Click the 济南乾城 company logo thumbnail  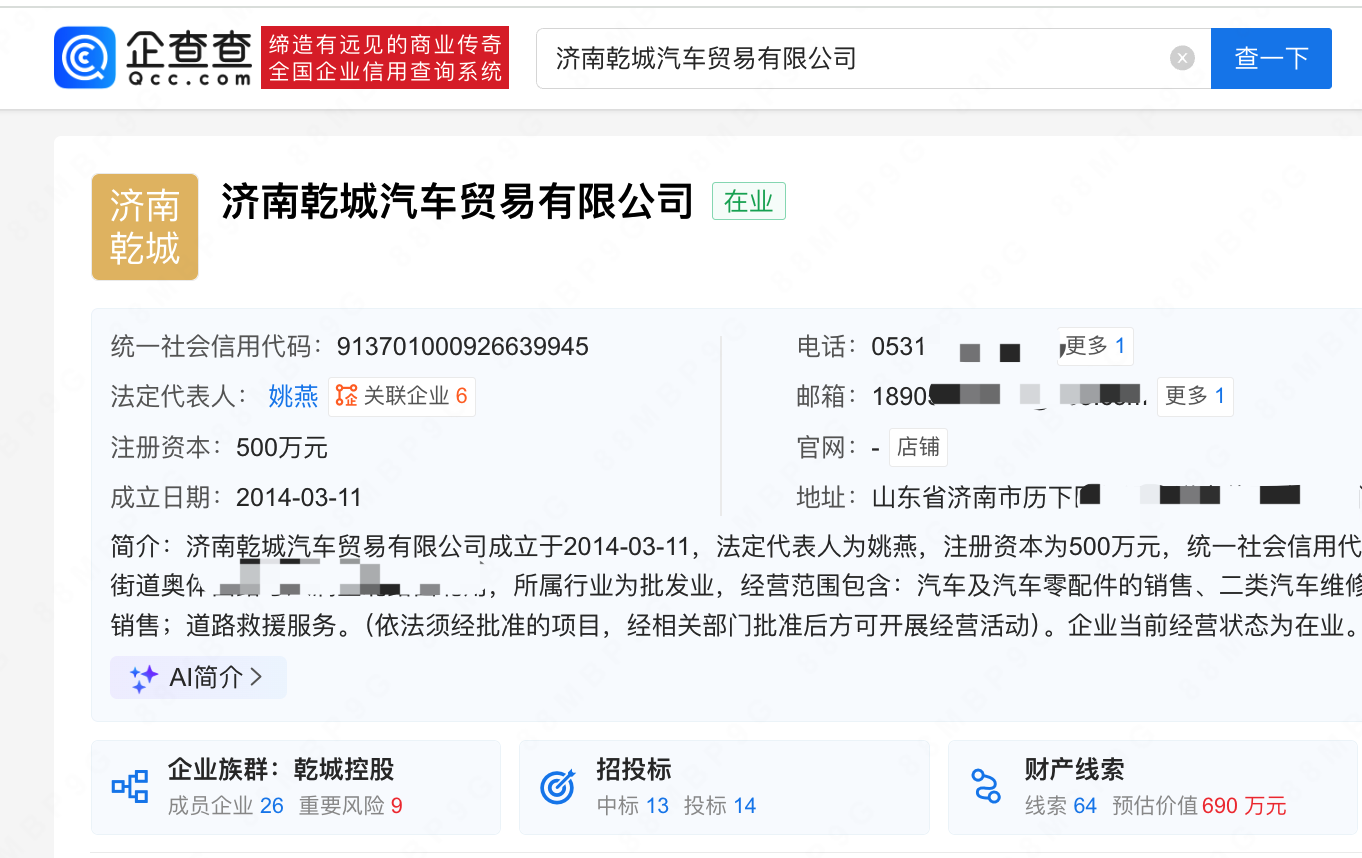pyautogui.click(x=145, y=227)
